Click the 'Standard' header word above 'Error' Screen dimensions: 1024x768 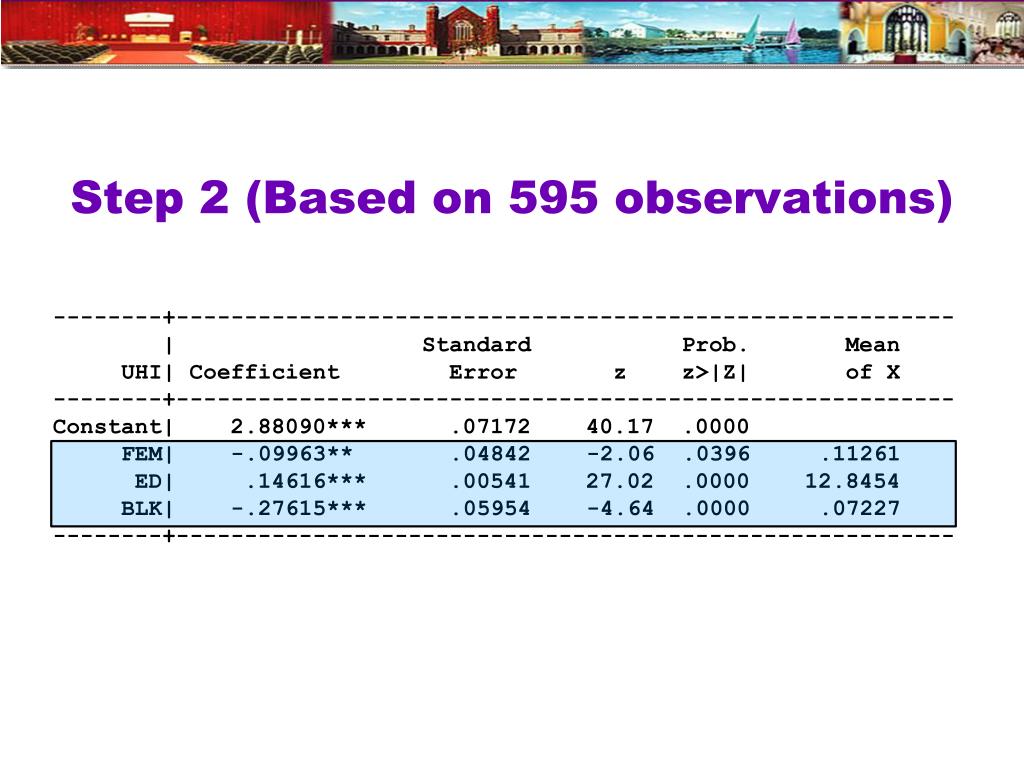point(477,345)
